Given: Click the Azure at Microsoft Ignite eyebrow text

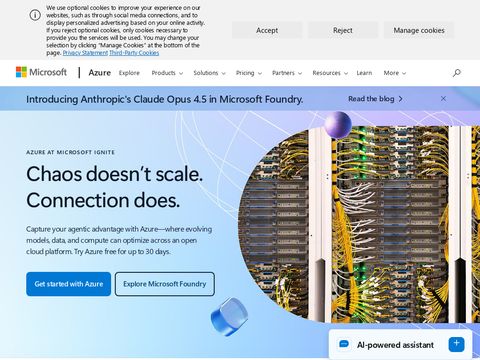Looking at the screenshot, I should coord(70,152).
